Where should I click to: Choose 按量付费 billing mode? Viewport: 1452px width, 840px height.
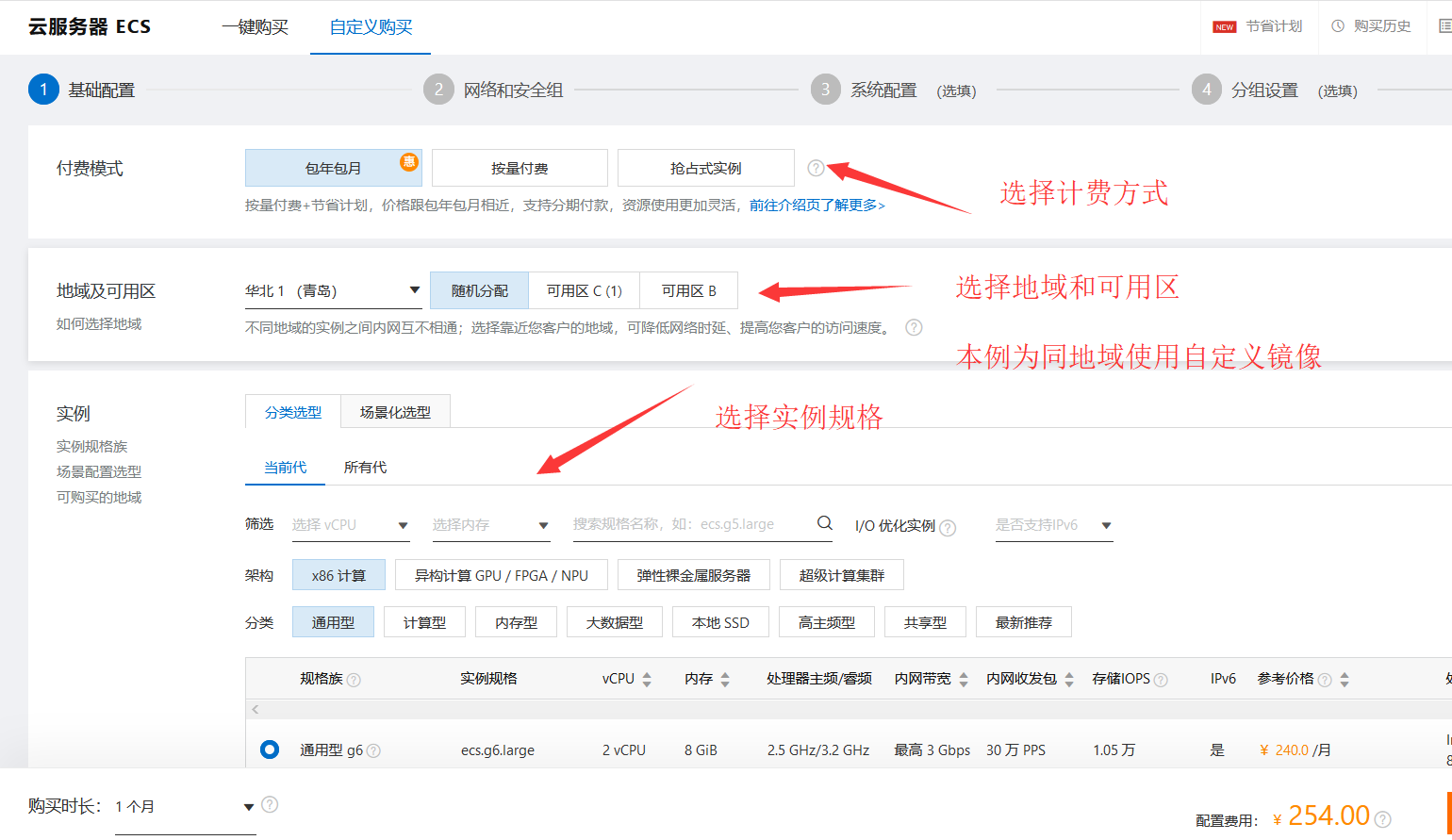520,168
